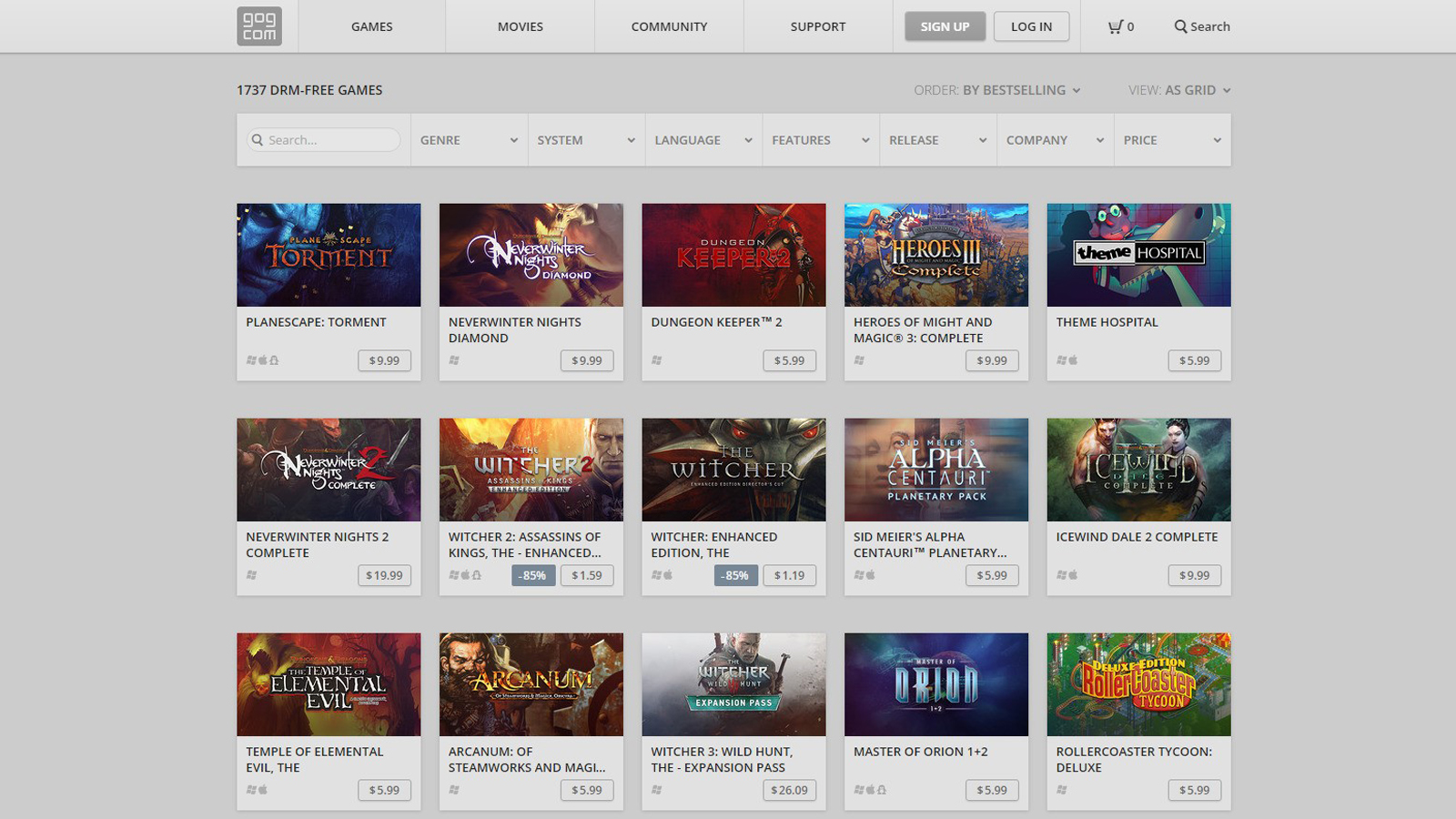Click the Windows icon under Arcanum
Image resolution: width=1456 pixels, height=819 pixels.
(x=454, y=790)
